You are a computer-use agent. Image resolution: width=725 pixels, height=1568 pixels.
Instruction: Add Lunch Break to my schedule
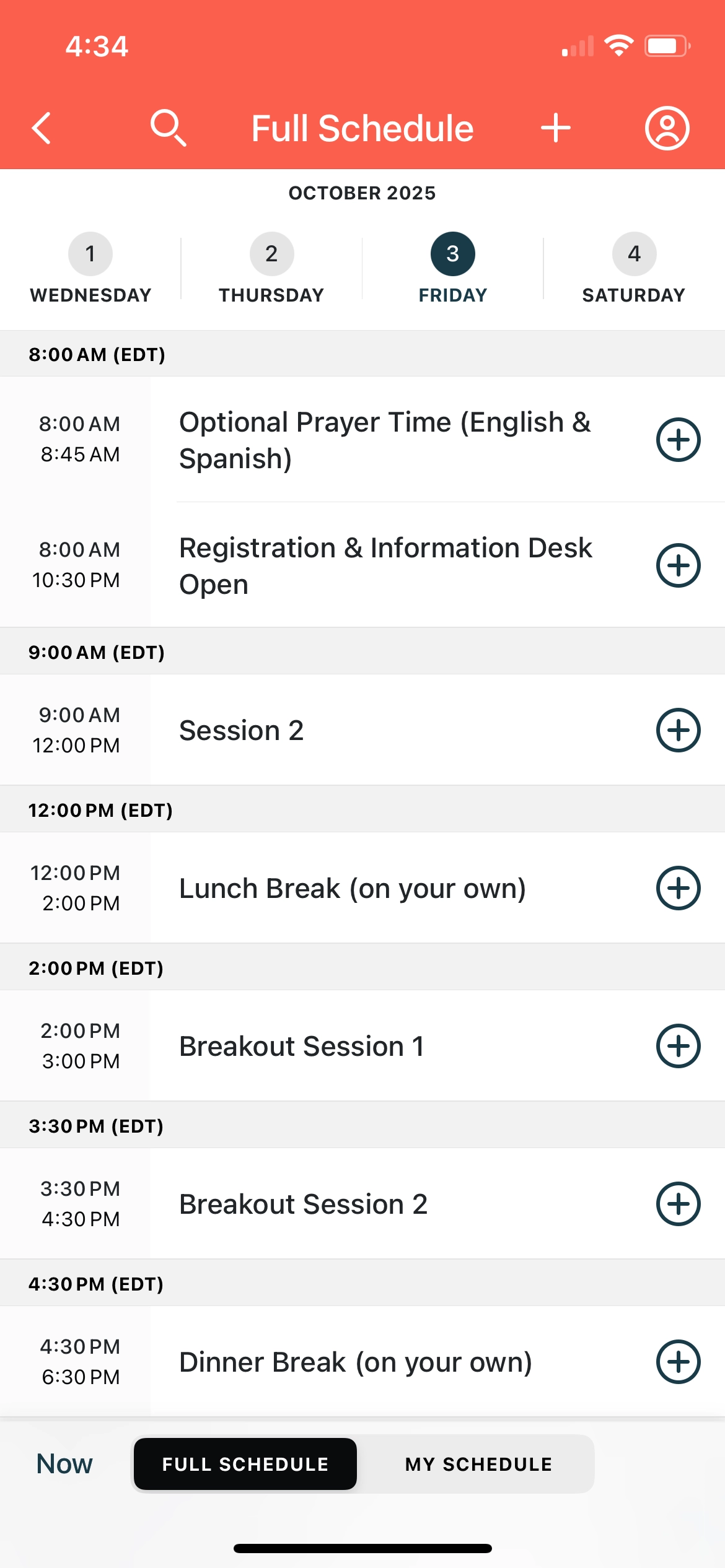click(679, 888)
